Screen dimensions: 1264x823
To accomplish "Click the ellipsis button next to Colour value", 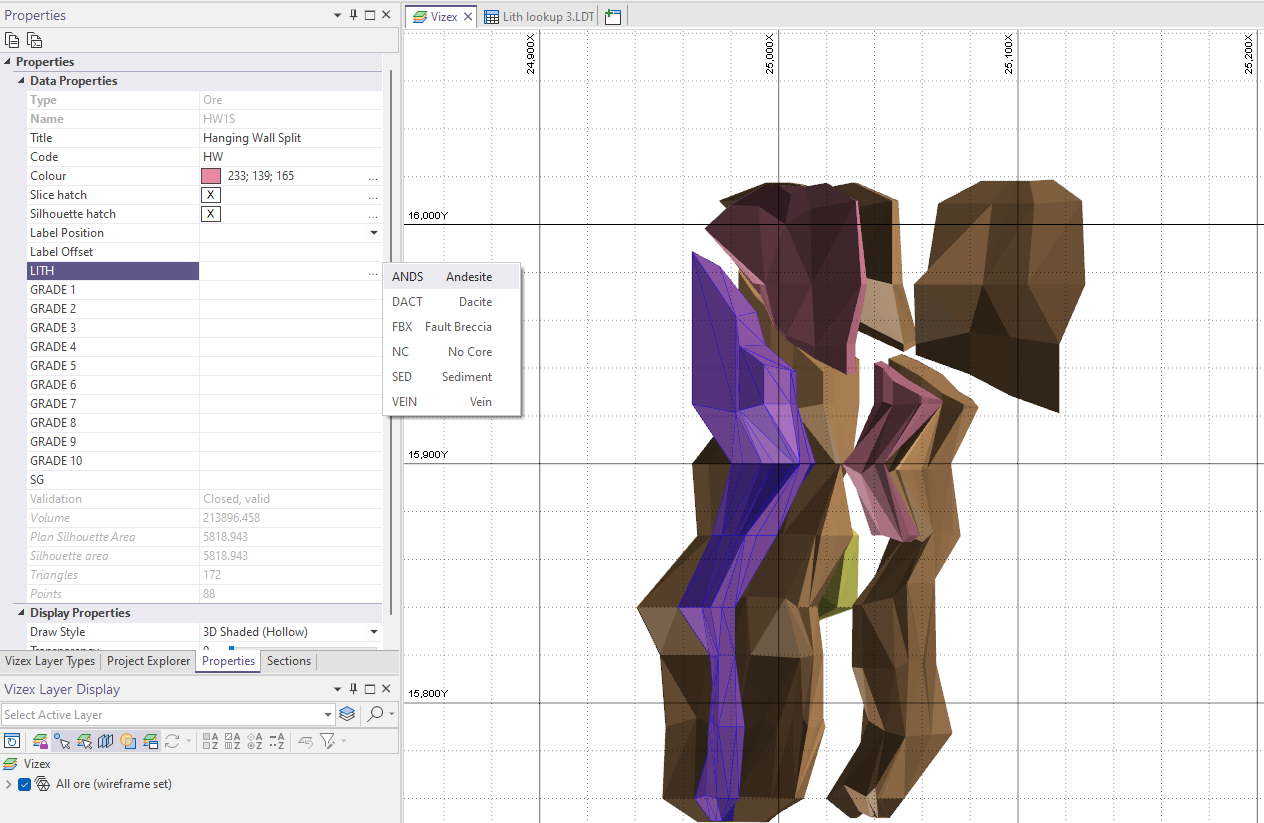I will pyautogui.click(x=373, y=177).
